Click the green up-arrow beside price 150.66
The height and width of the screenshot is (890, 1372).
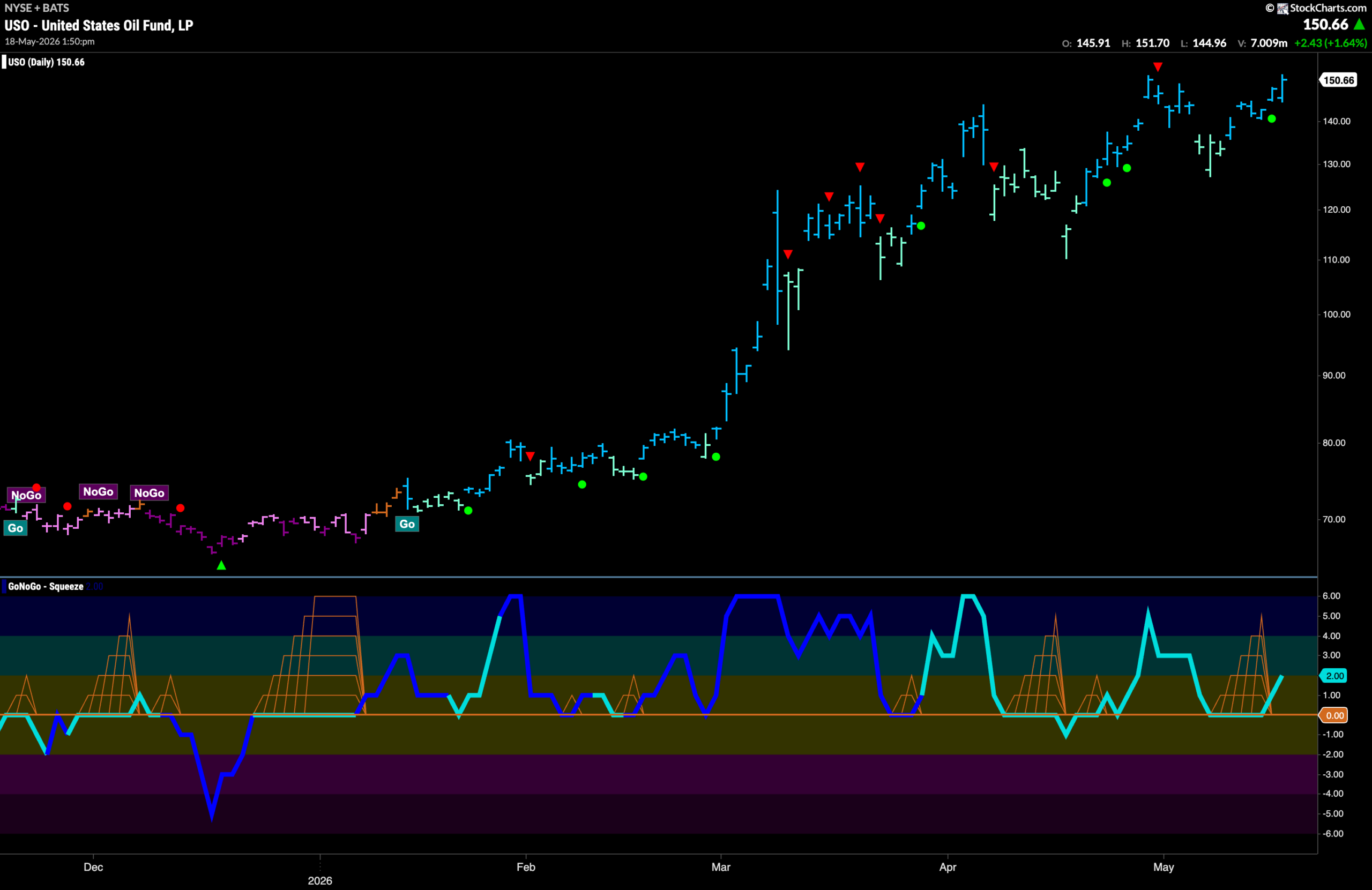tap(1359, 24)
